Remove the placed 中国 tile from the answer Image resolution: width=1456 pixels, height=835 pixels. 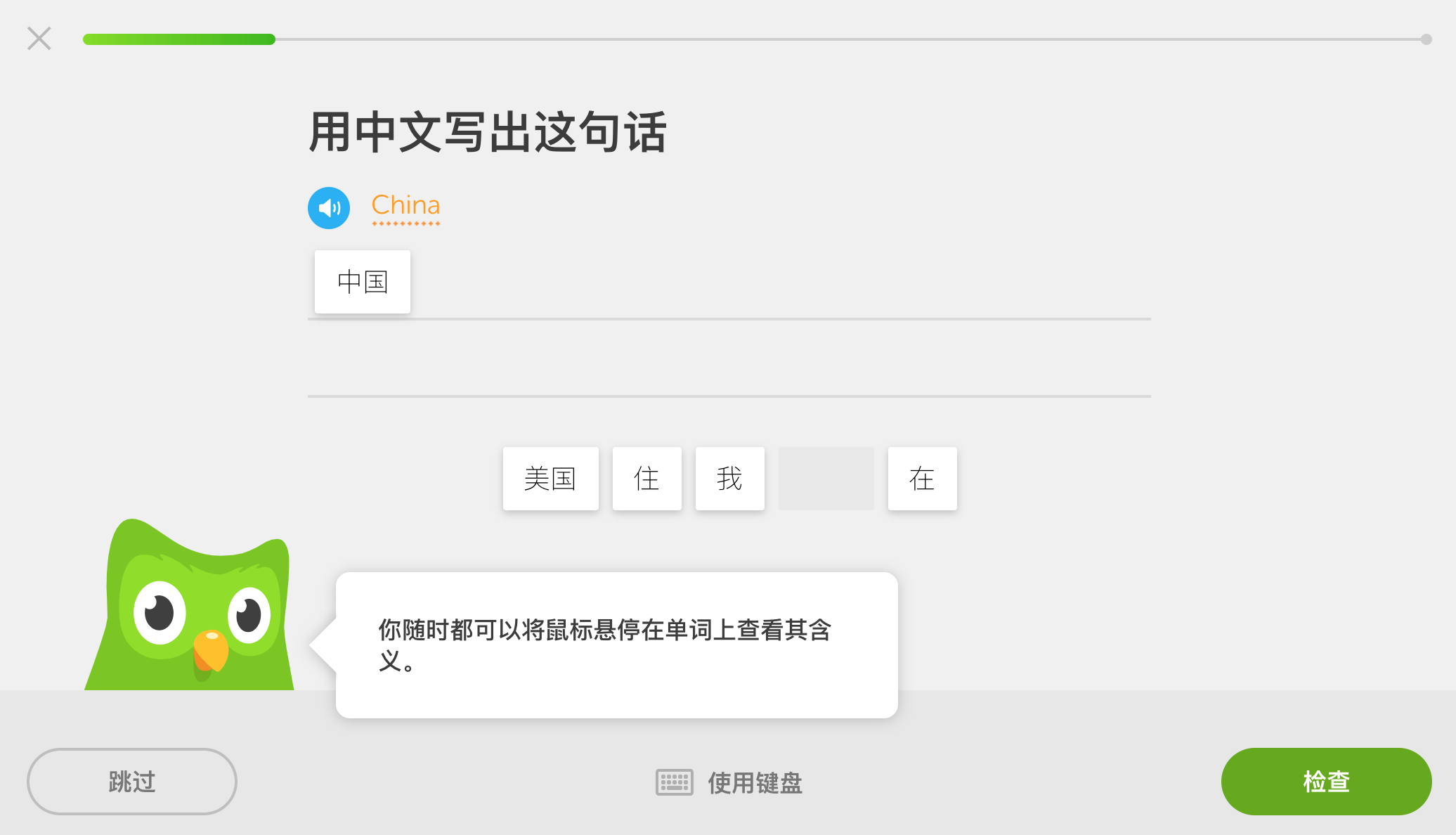[363, 282]
